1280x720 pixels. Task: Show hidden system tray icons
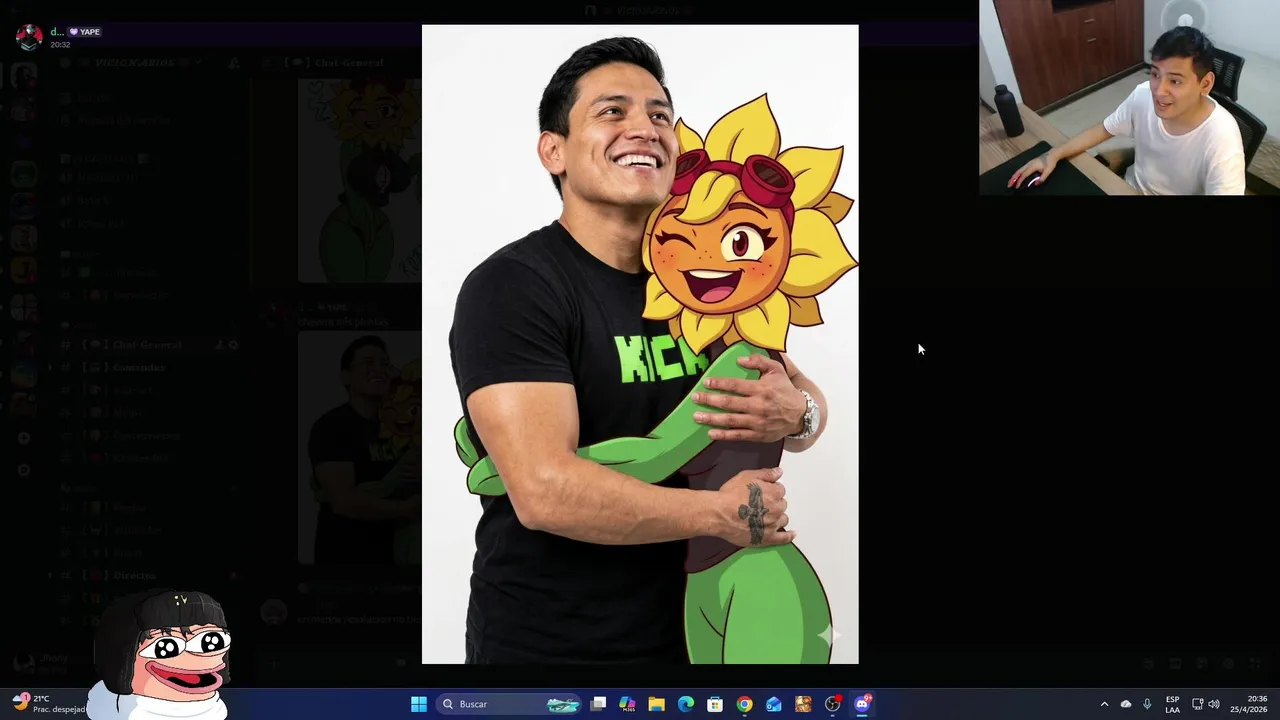coord(1104,704)
